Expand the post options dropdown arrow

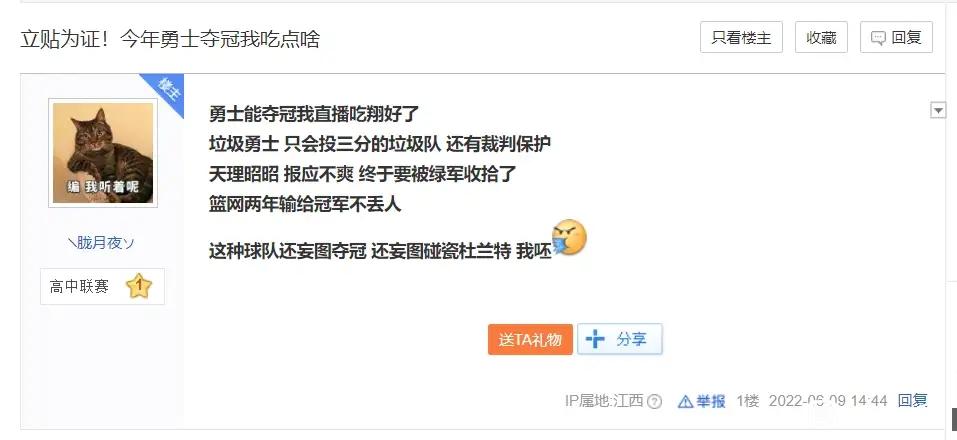[938, 110]
